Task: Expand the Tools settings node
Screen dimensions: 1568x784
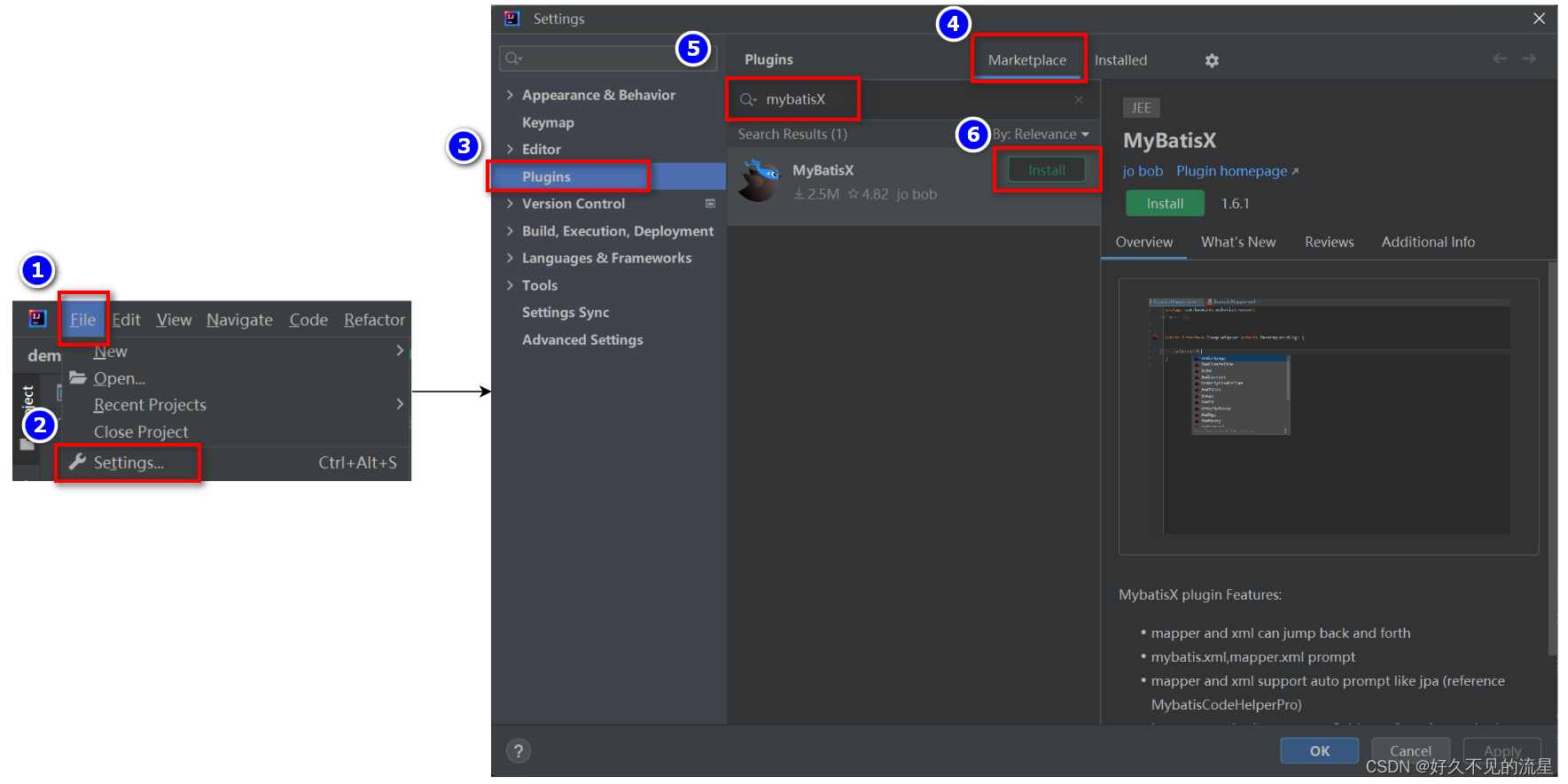Action: tap(510, 285)
